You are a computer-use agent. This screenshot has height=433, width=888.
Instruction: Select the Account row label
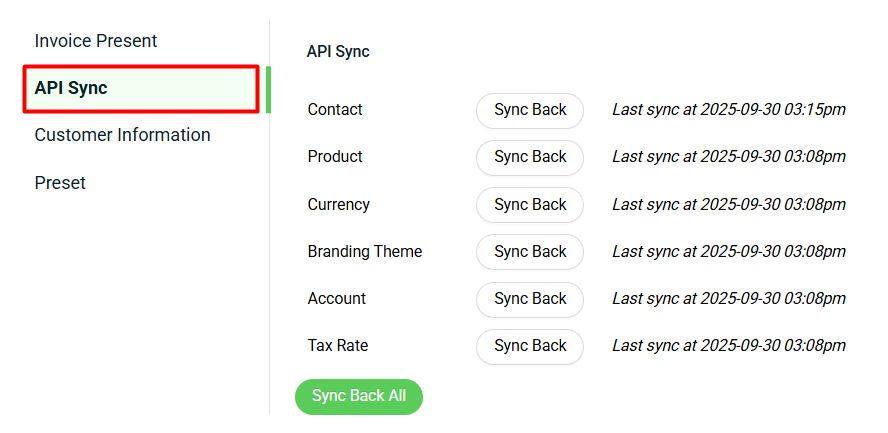point(337,299)
